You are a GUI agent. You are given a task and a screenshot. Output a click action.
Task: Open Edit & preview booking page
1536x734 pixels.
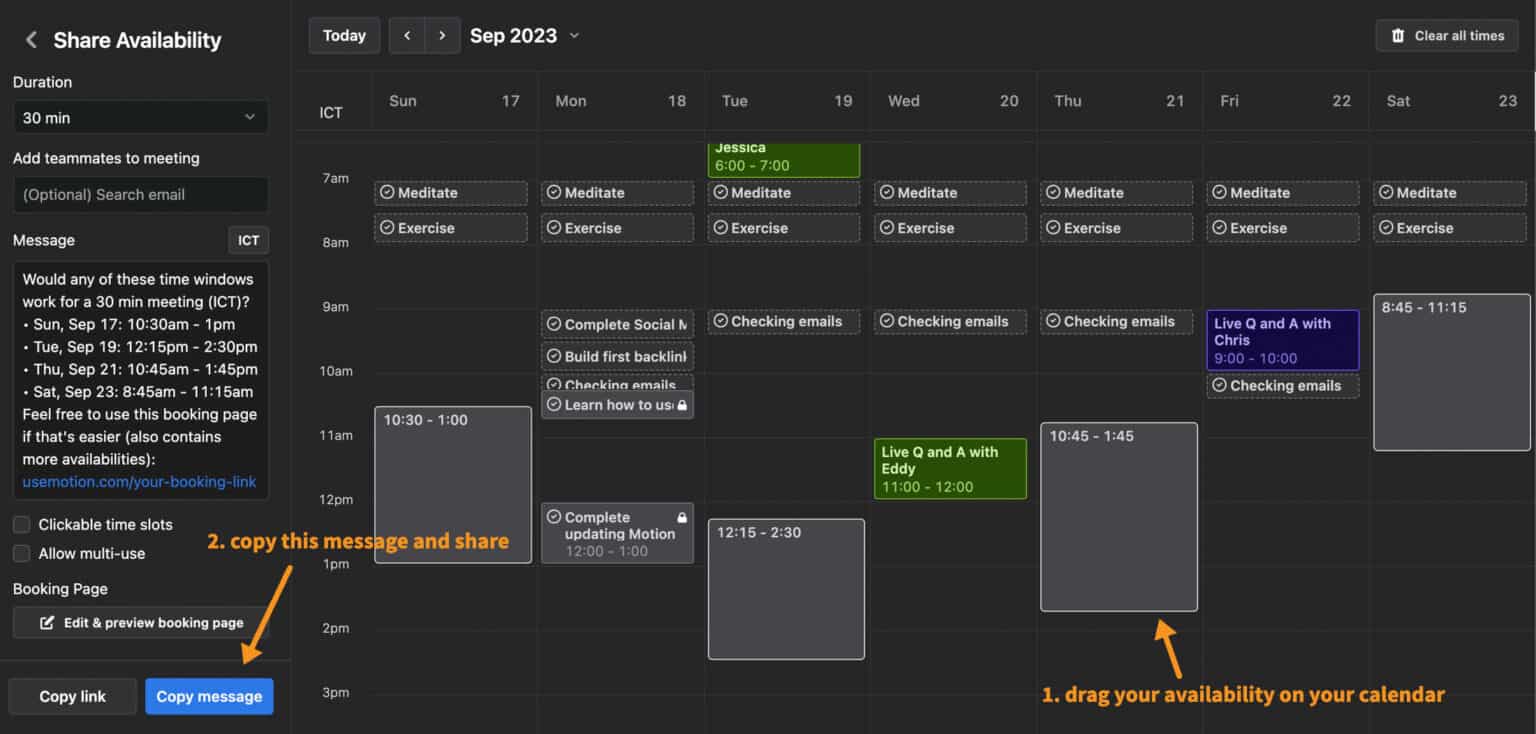(140, 622)
